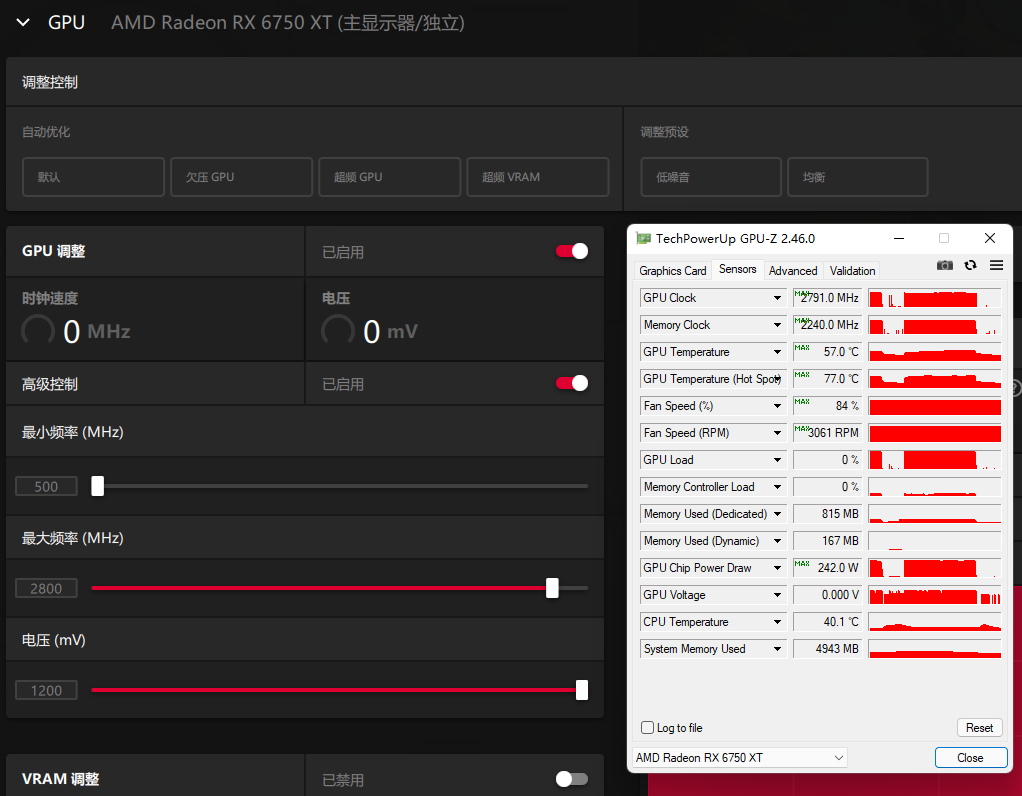Image resolution: width=1022 pixels, height=796 pixels.
Task: Switch to the Advanced tab
Action: 793,271
